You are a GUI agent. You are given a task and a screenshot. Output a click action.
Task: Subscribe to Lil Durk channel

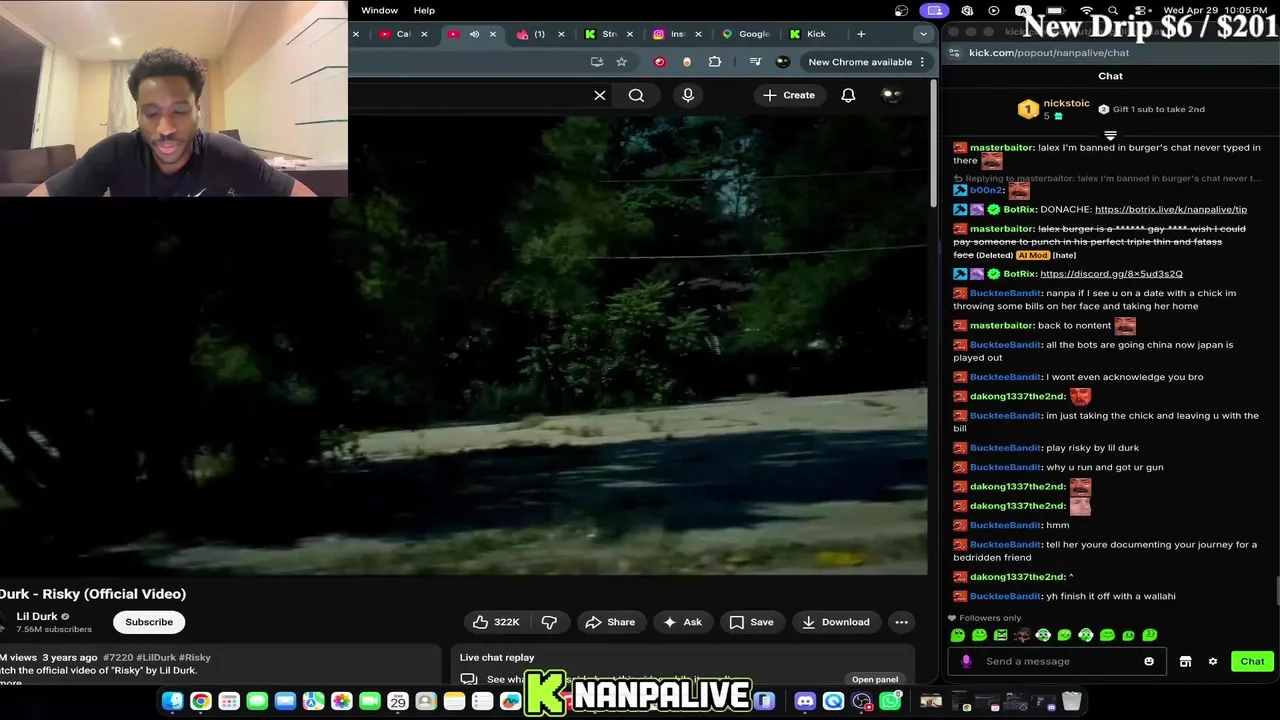149,622
